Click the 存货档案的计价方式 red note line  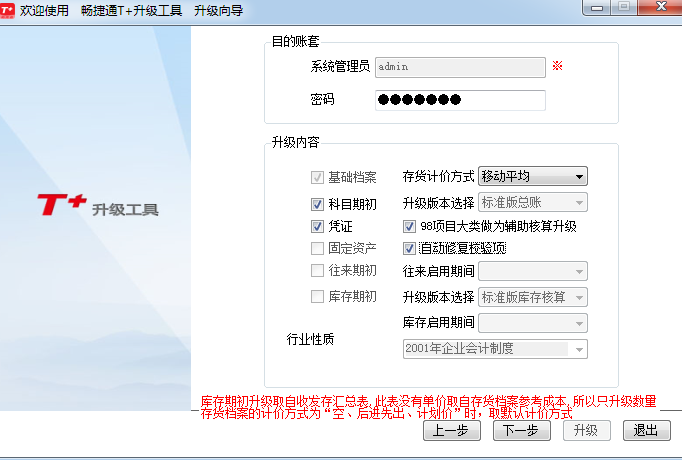tap(386, 413)
